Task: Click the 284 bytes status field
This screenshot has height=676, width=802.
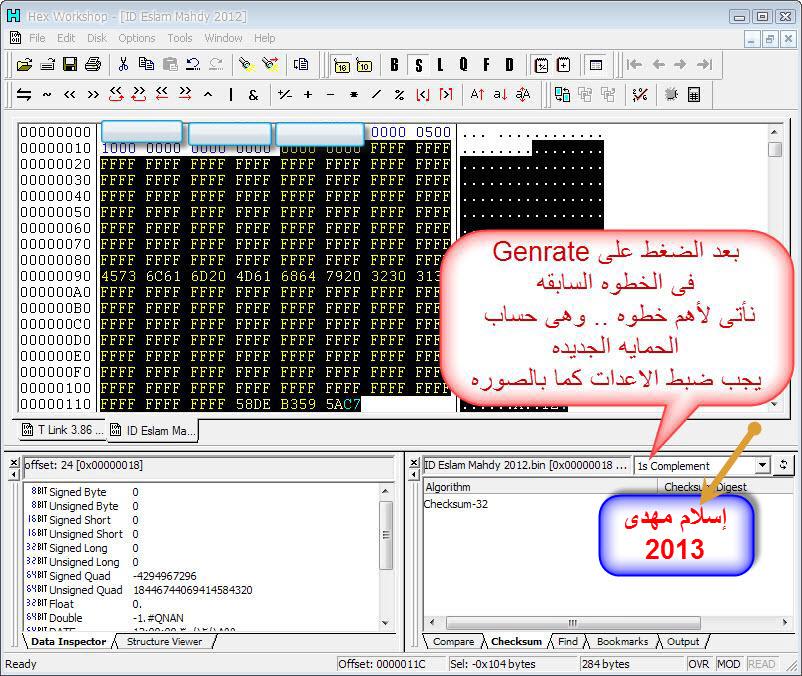Action: pos(631,664)
